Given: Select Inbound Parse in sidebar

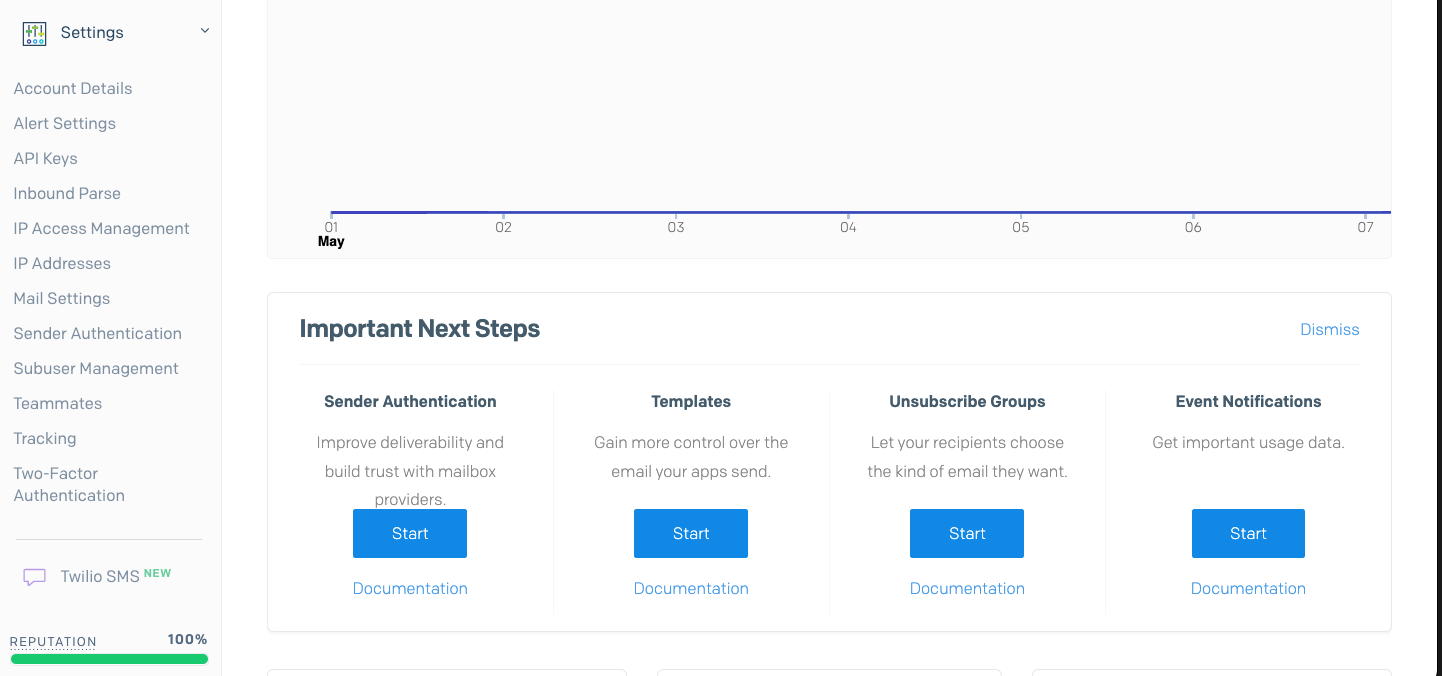Looking at the screenshot, I should coord(67,193).
